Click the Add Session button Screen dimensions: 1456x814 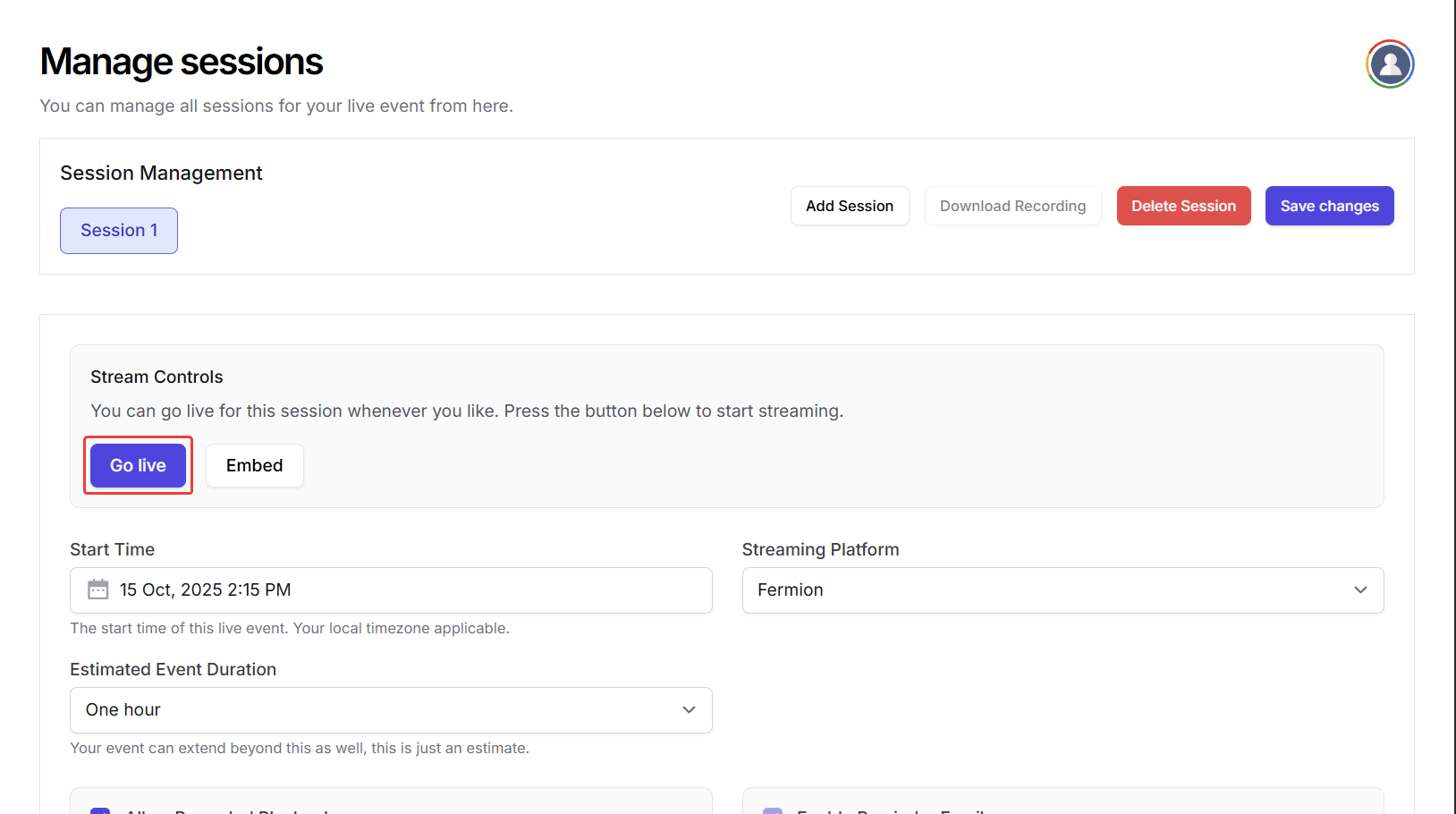pos(849,207)
